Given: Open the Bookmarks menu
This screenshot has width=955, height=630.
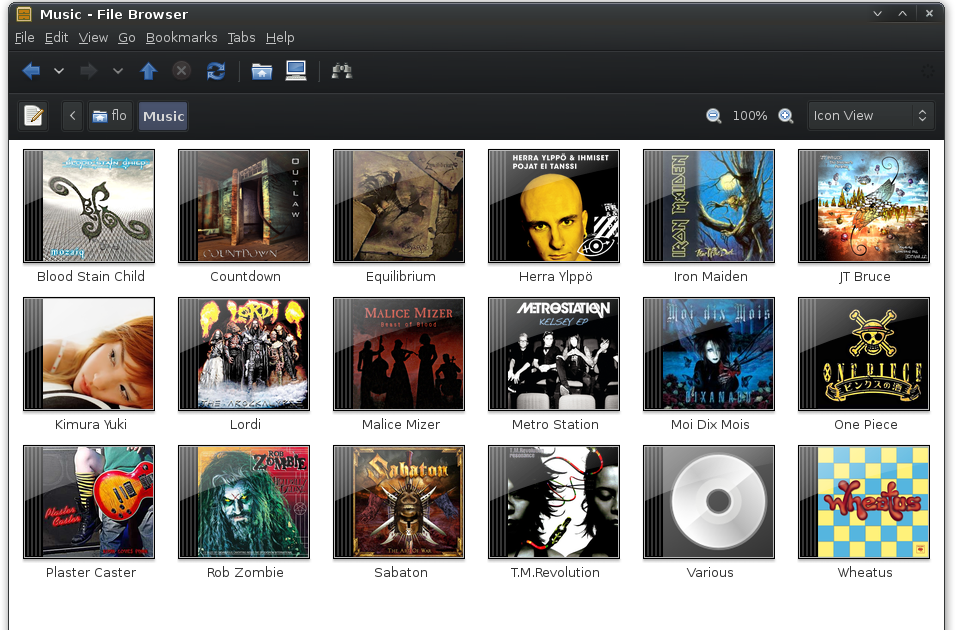Looking at the screenshot, I should click(181, 38).
